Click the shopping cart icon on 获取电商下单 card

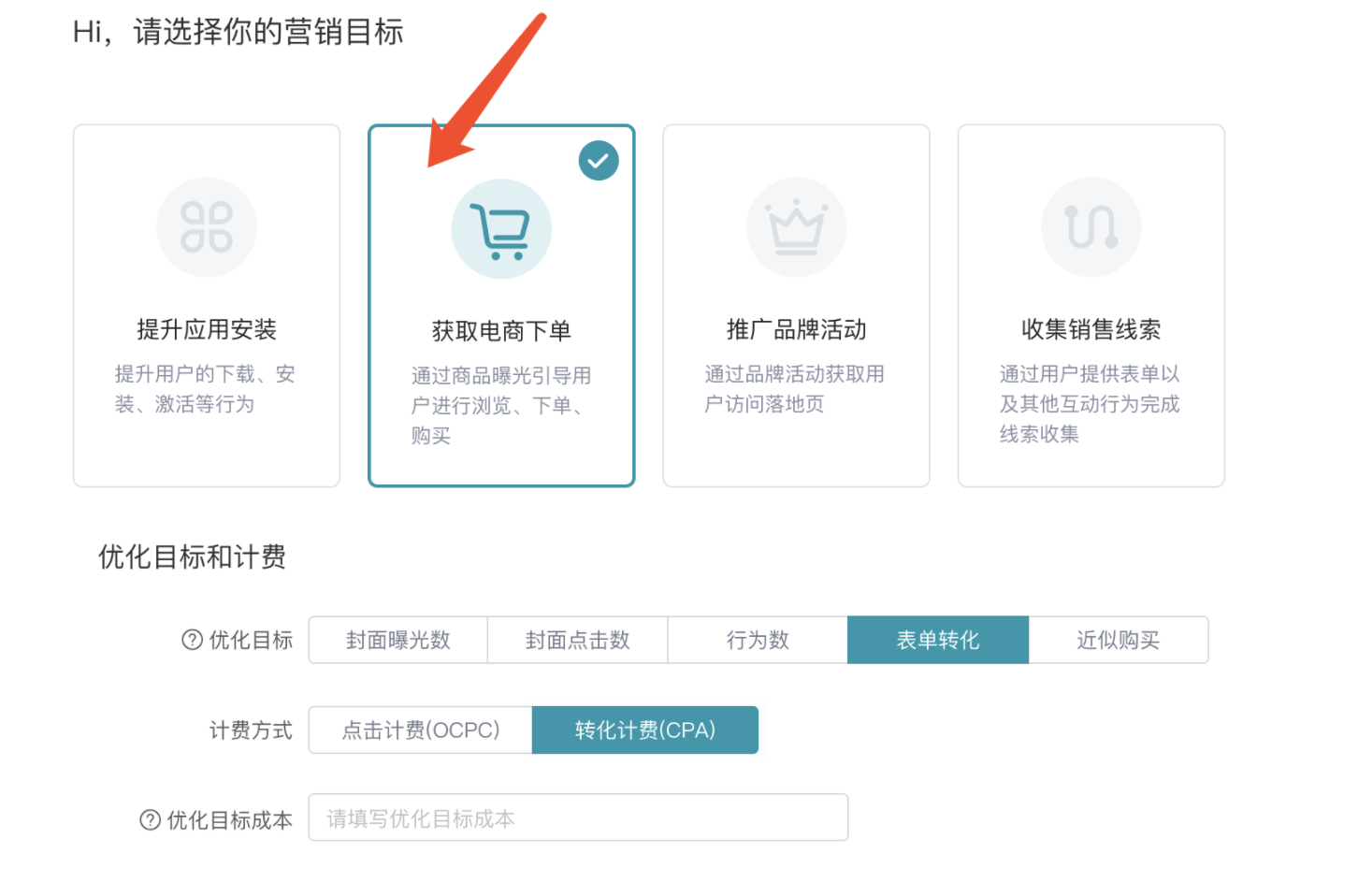click(x=501, y=227)
